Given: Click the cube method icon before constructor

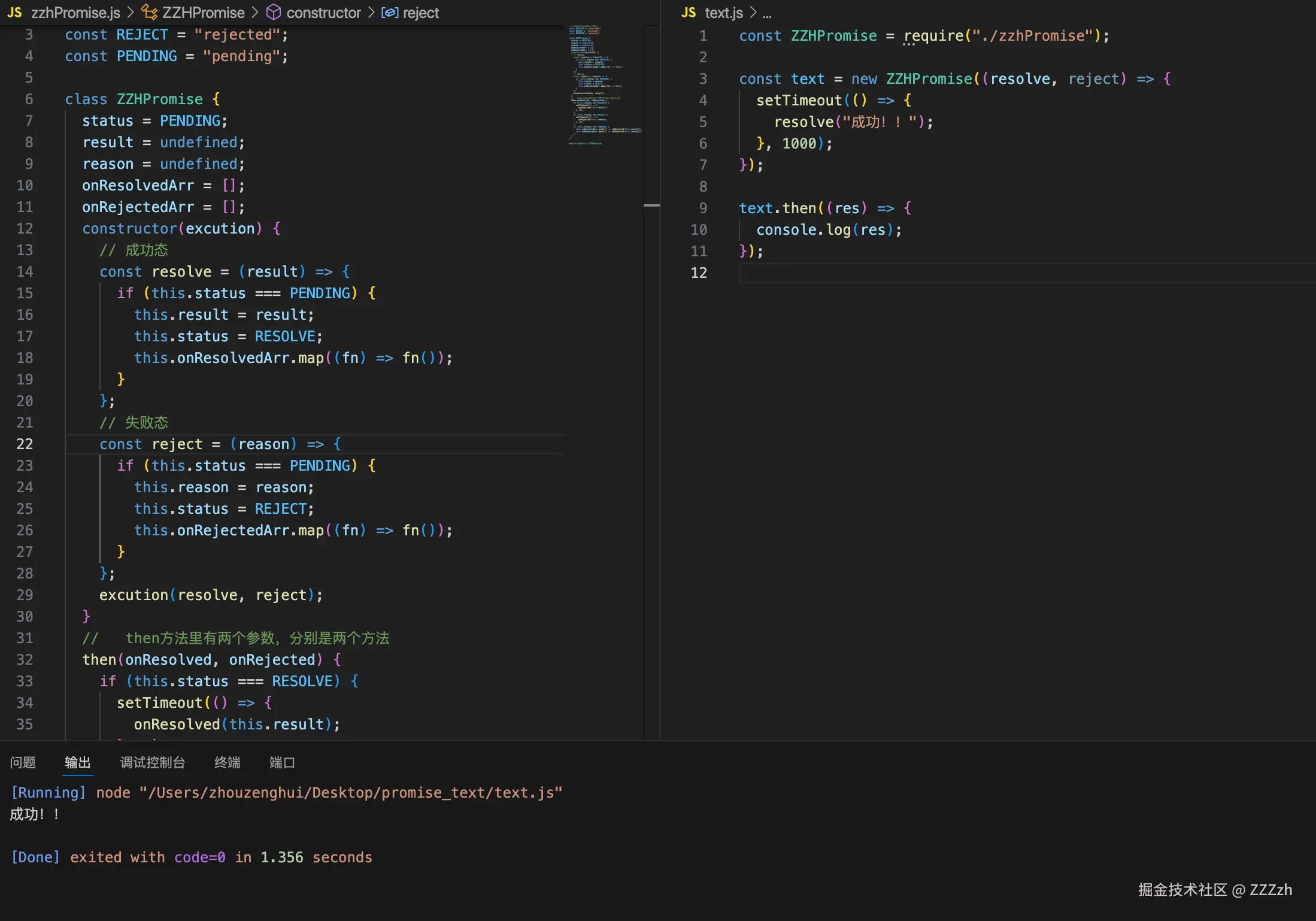Looking at the screenshot, I should click(274, 13).
